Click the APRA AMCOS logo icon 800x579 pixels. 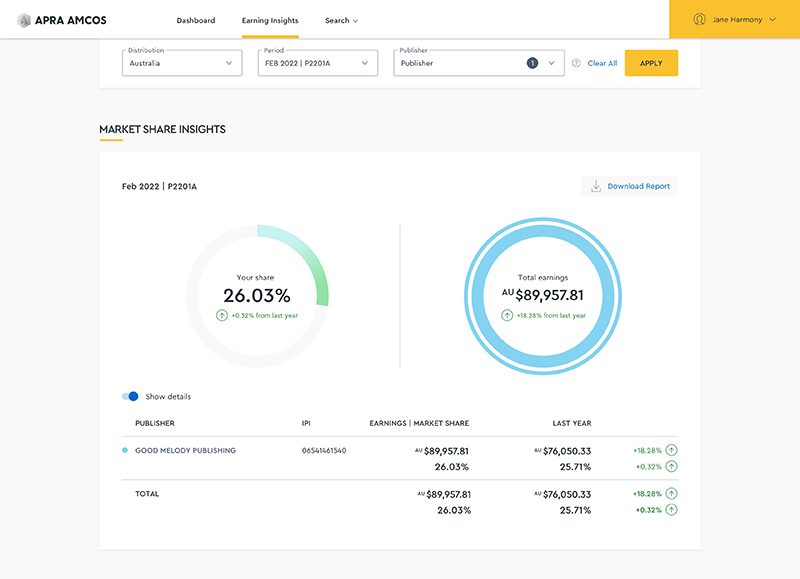pyautogui.click(x=24, y=20)
